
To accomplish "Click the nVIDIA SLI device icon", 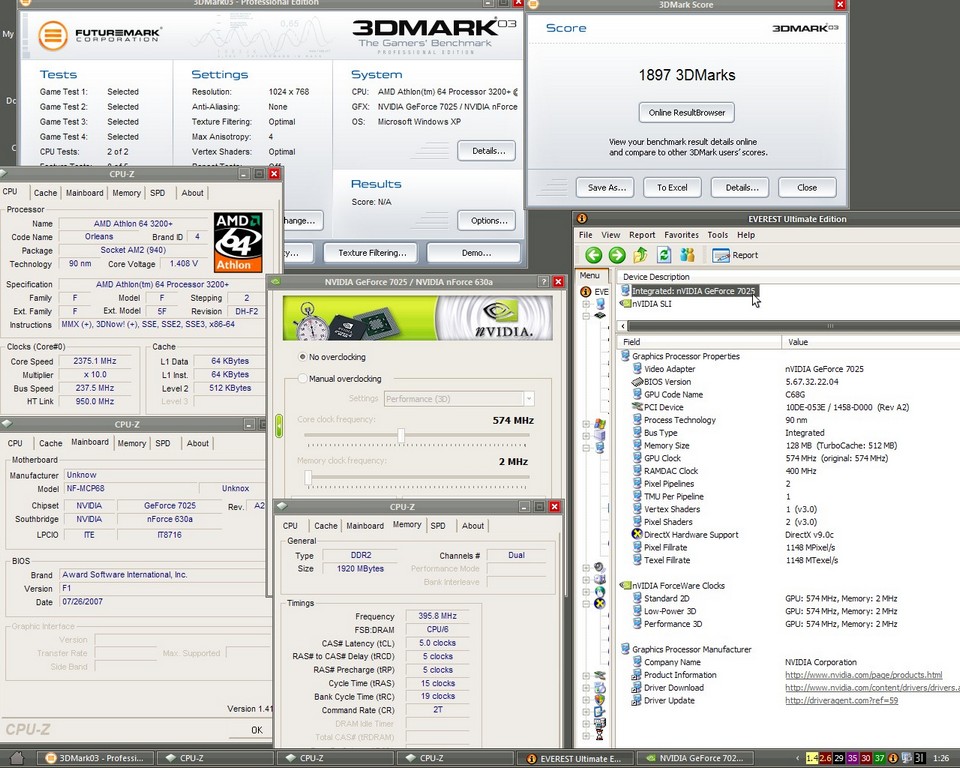I will click(x=625, y=304).
